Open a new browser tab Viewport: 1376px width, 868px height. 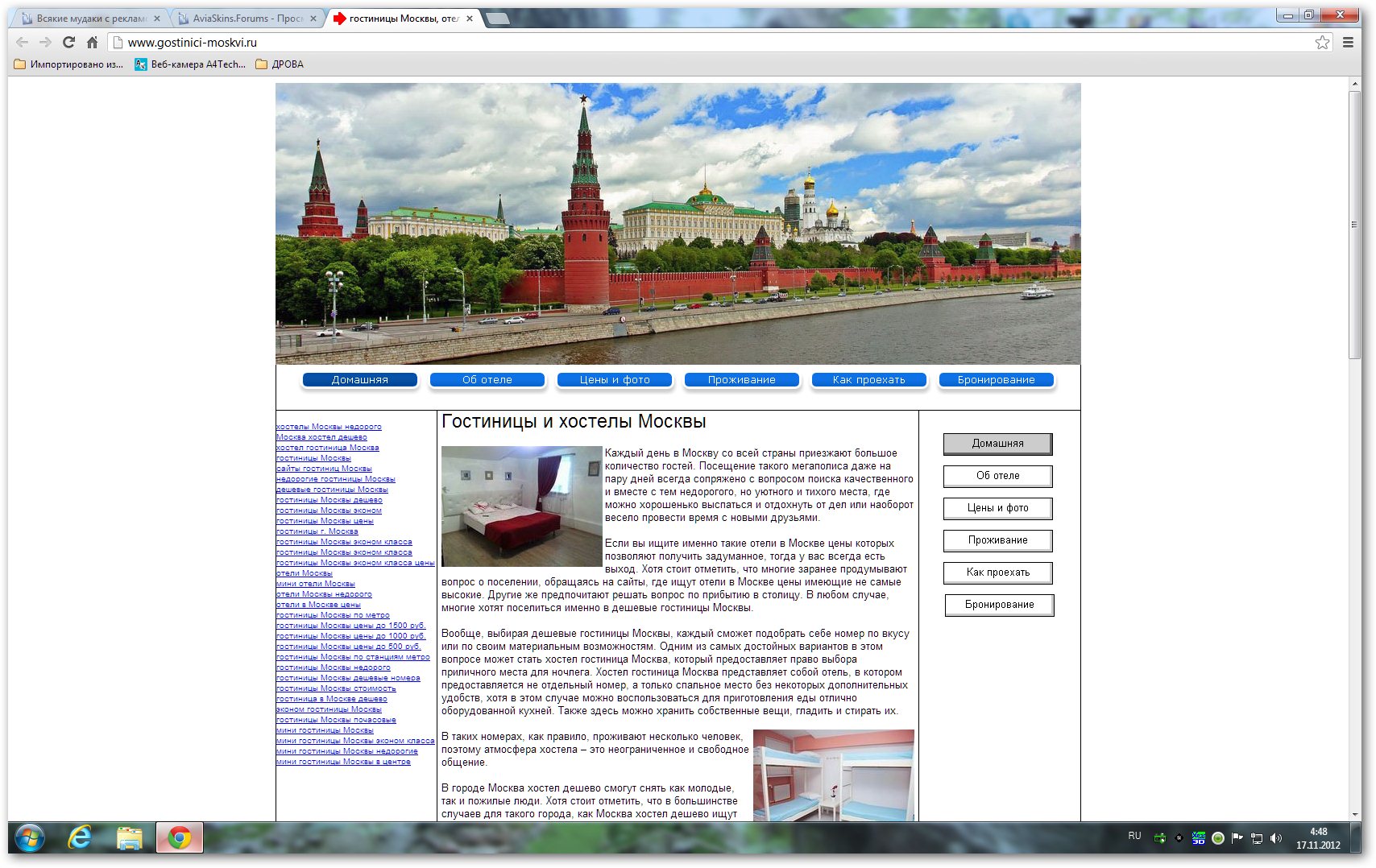(498, 19)
